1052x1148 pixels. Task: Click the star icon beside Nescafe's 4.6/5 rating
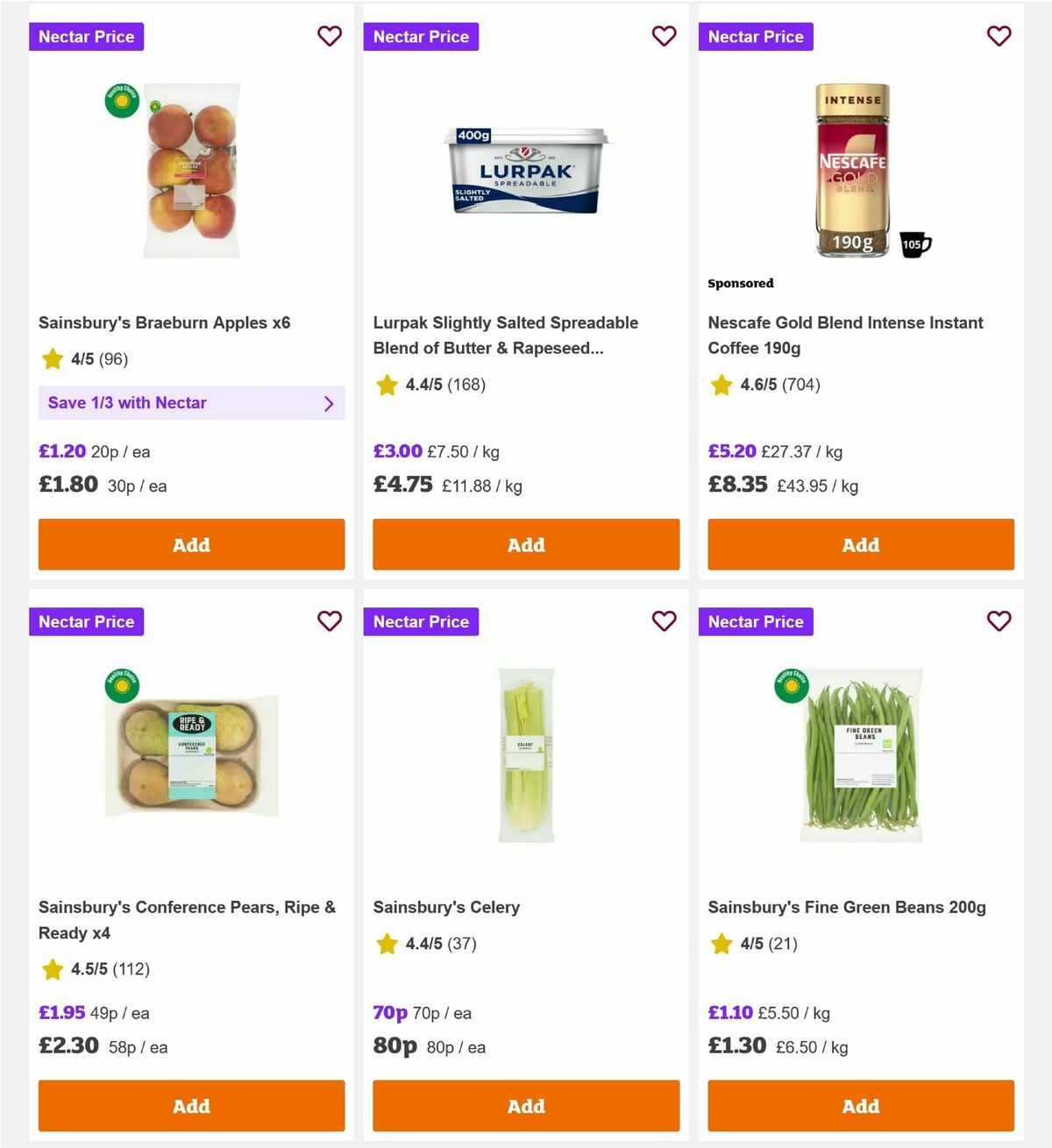(x=721, y=385)
